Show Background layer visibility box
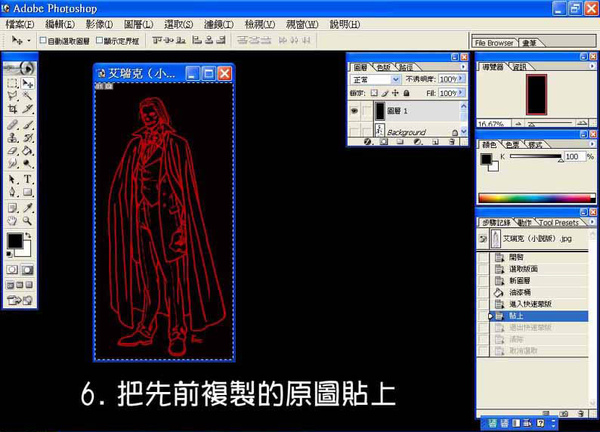Viewport: 600px width, 432px height. [354, 132]
